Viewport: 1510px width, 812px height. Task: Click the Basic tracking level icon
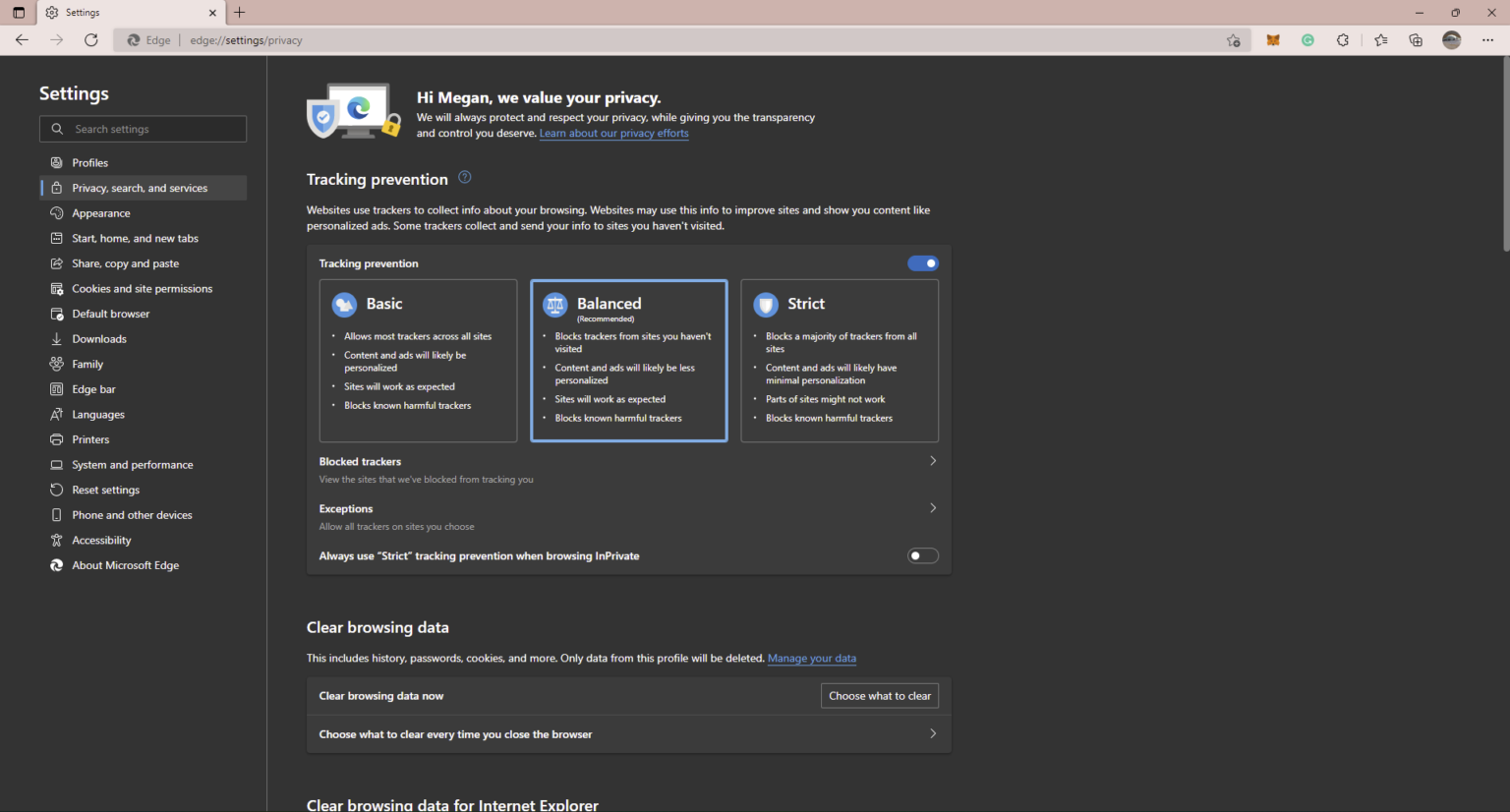pyautogui.click(x=344, y=305)
